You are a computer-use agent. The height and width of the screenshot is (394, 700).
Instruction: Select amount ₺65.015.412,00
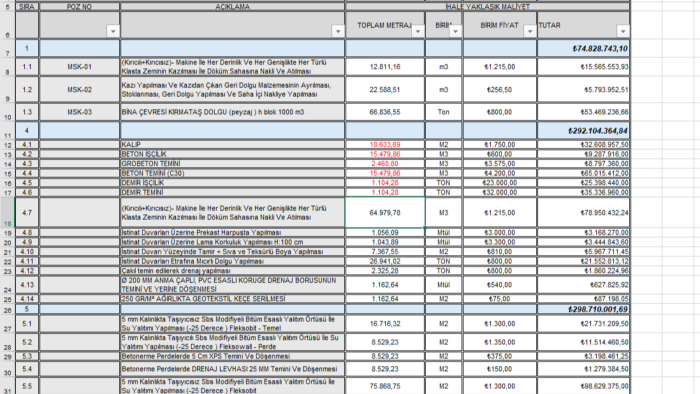click(583, 173)
